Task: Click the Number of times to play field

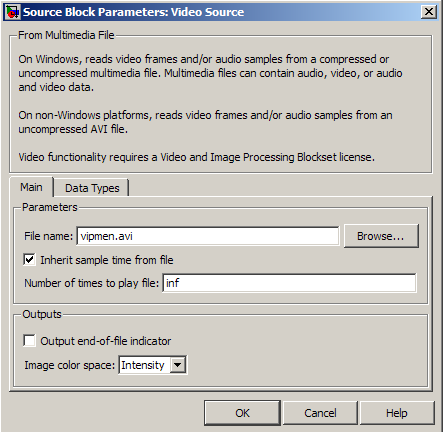Action: (x=289, y=283)
